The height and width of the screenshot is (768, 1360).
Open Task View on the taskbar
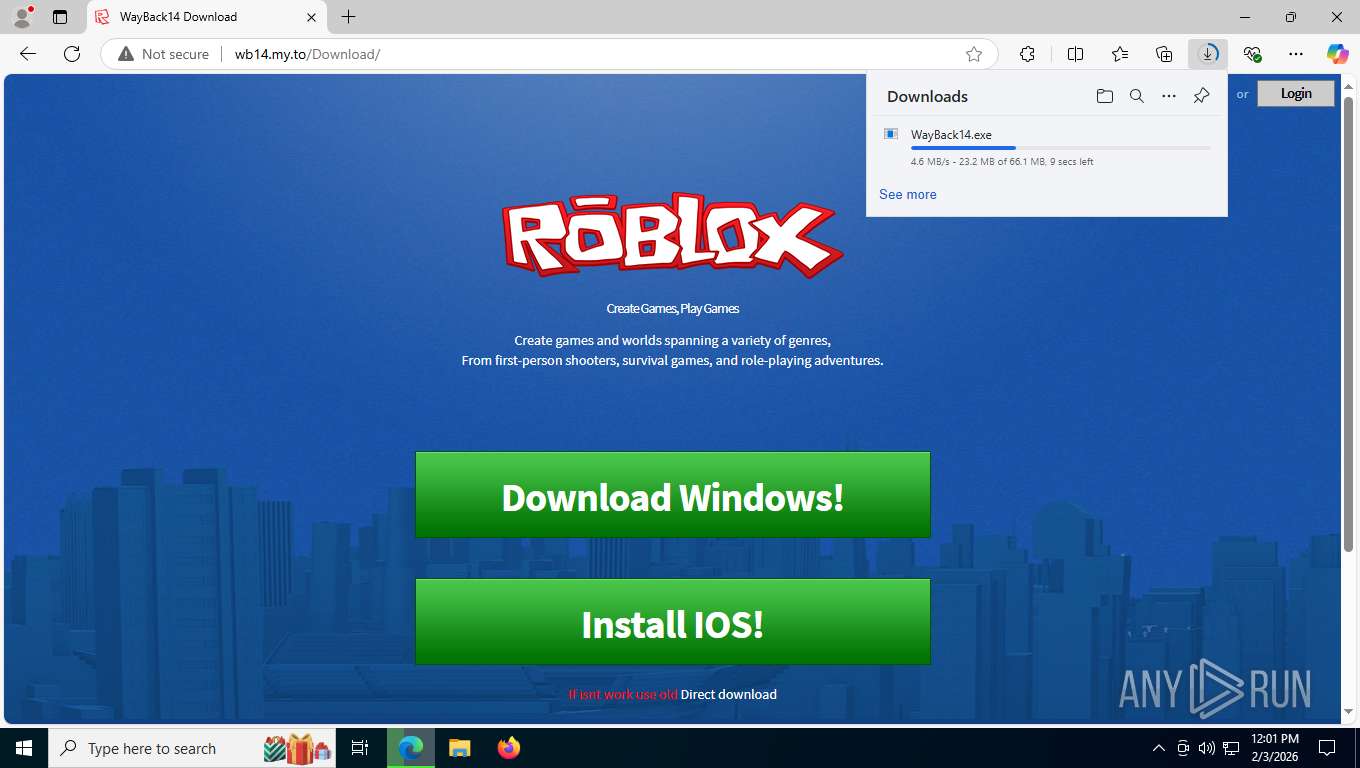tap(360, 748)
